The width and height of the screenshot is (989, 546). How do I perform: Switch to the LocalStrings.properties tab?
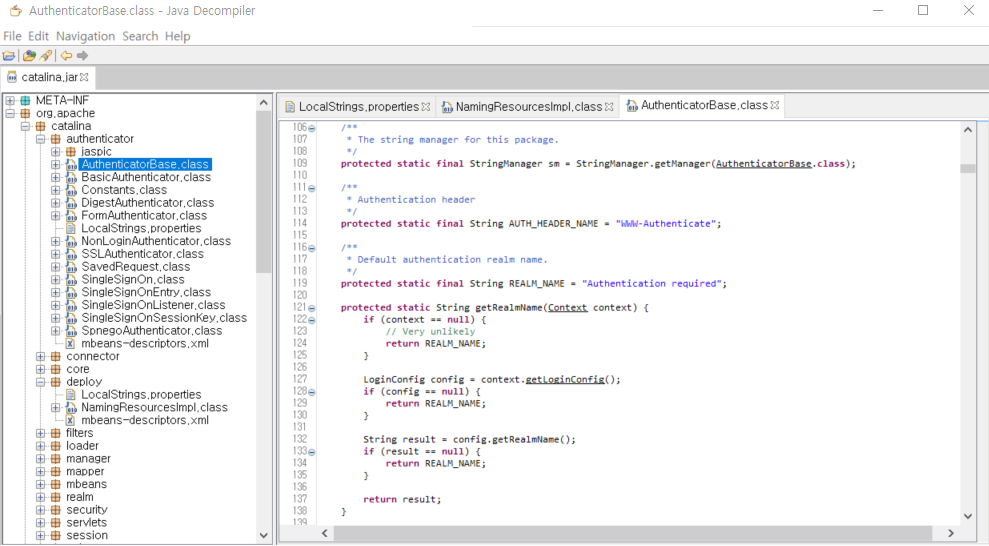(358, 107)
